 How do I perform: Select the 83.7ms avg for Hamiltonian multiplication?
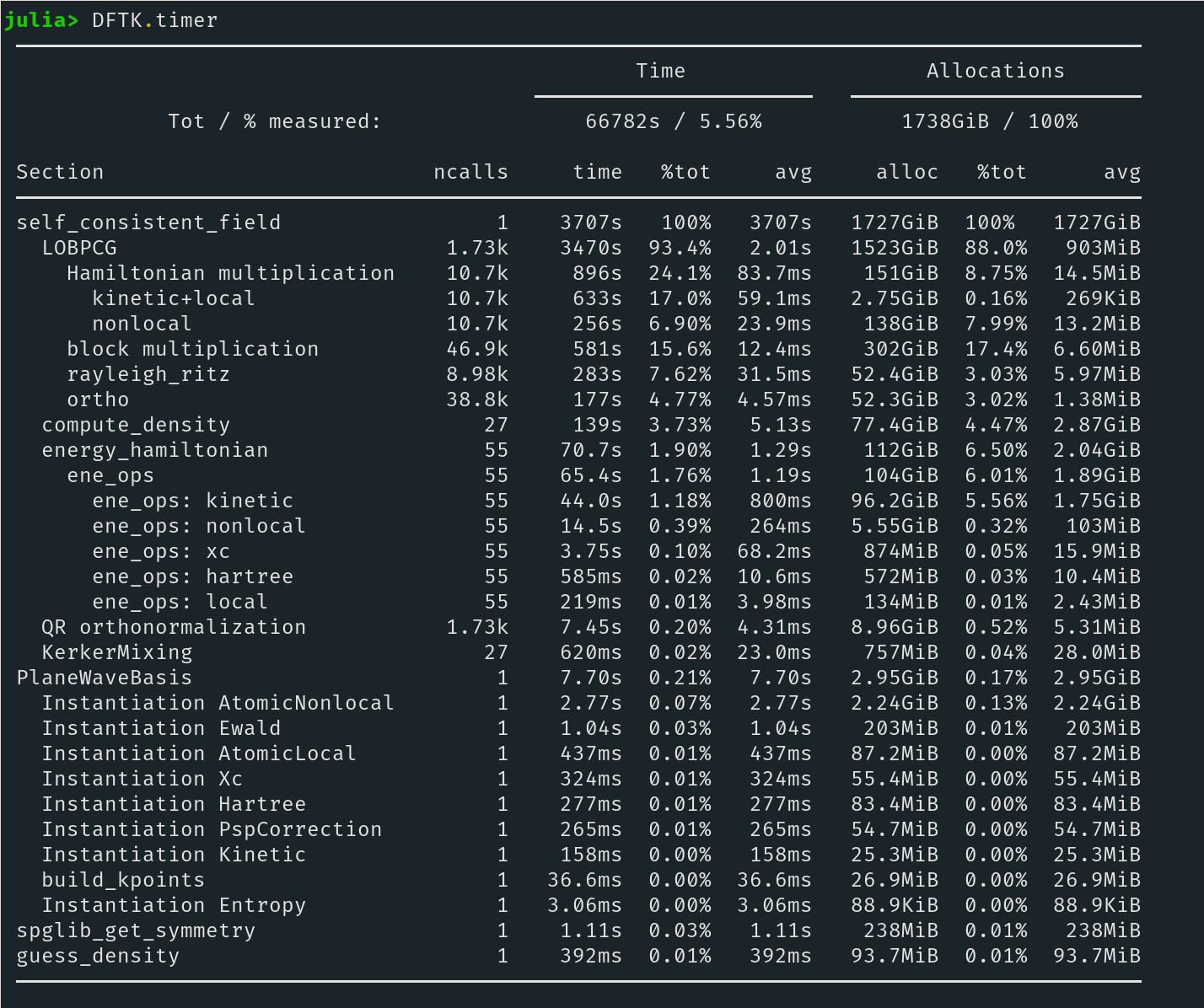pyautogui.click(x=775, y=273)
